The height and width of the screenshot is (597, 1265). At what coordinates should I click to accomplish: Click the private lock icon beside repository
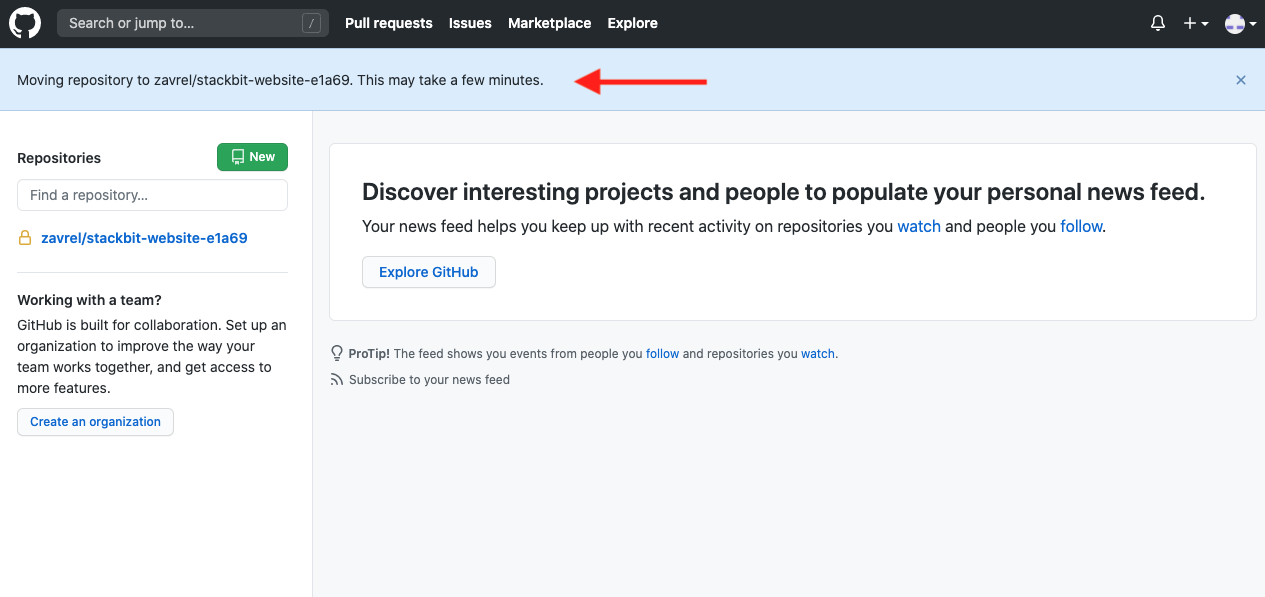pyautogui.click(x=25, y=238)
